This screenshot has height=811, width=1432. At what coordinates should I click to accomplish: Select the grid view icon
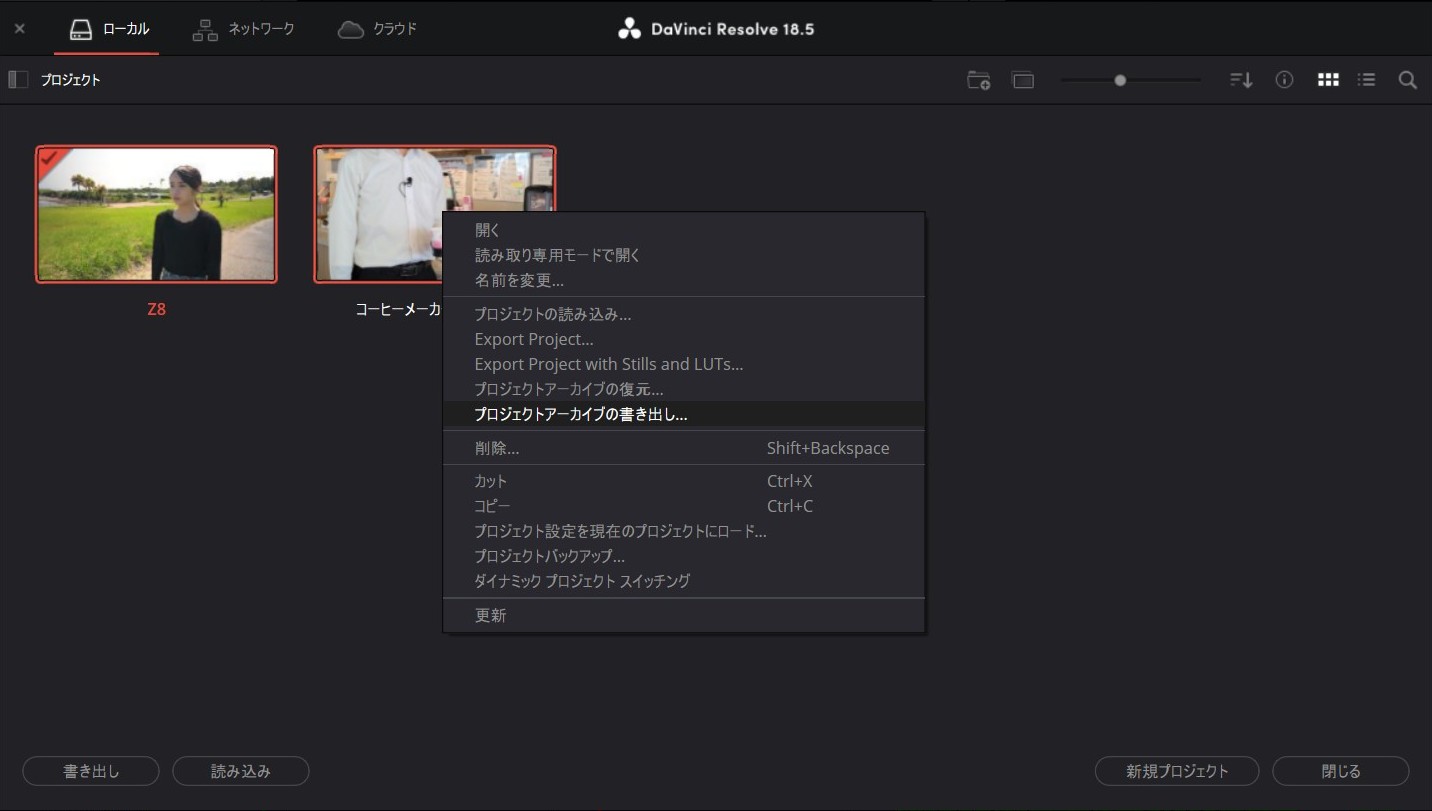[x=1328, y=79]
